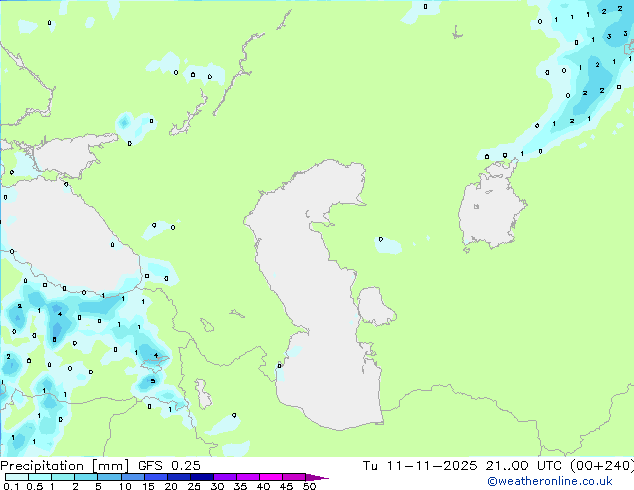Click the legend value label '10'

(125, 486)
